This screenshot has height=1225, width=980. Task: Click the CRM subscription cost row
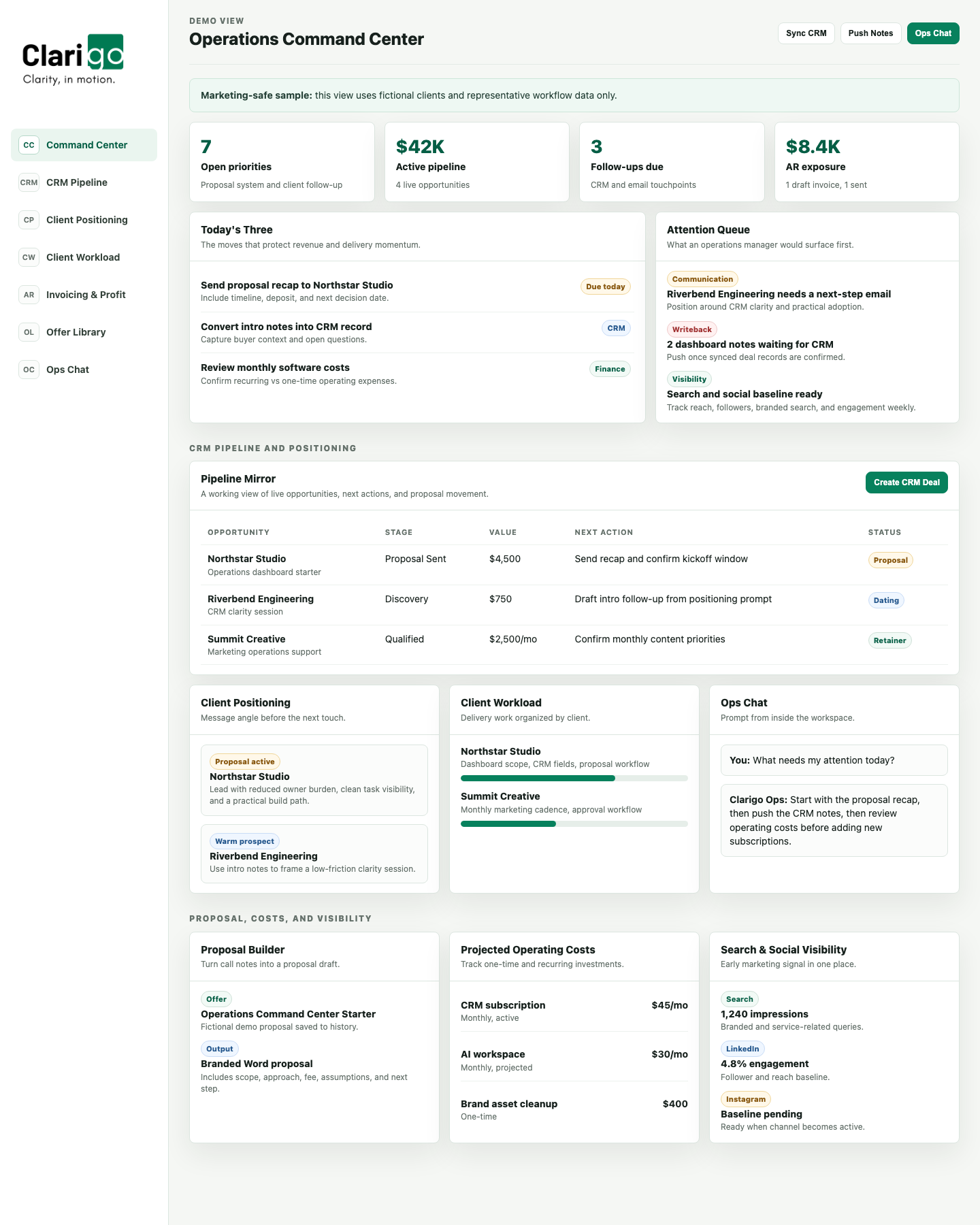click(574, 1011)
